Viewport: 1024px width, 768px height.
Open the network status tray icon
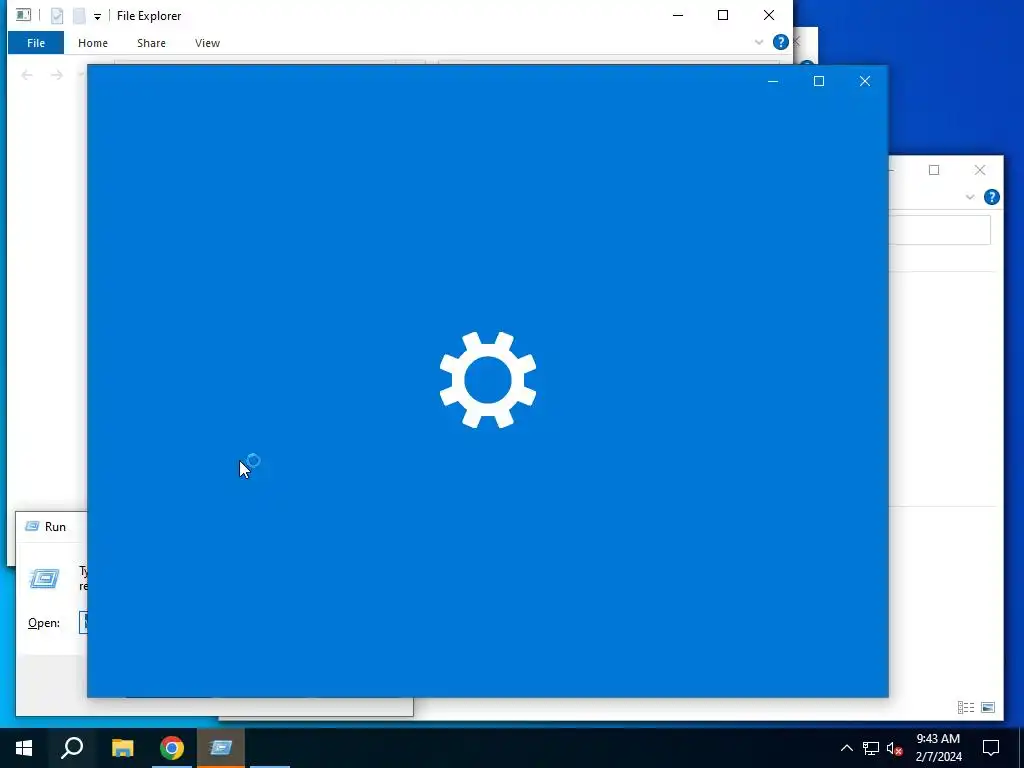point(871,748)
